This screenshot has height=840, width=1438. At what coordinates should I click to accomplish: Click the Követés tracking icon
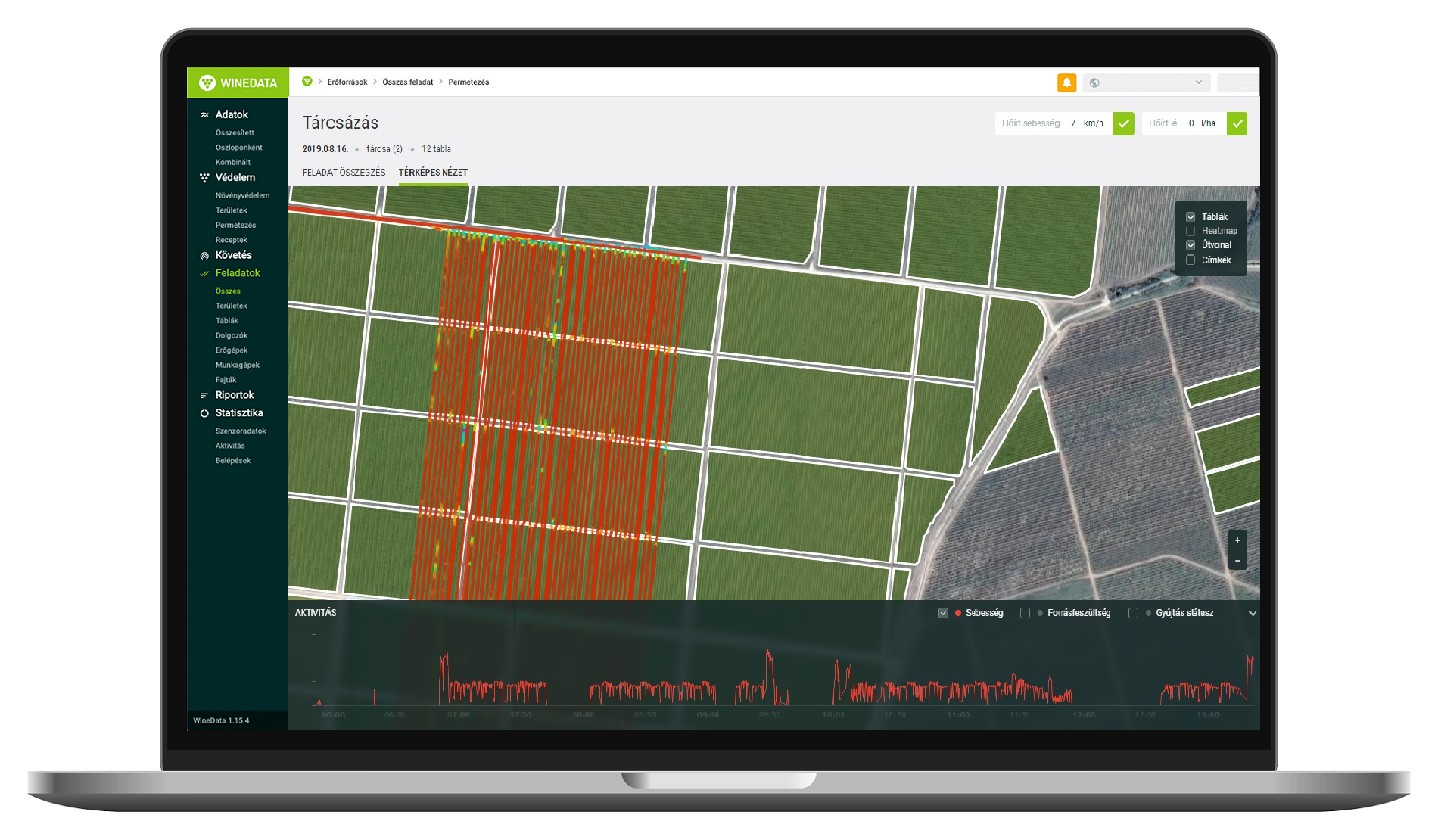click(204, 256)
